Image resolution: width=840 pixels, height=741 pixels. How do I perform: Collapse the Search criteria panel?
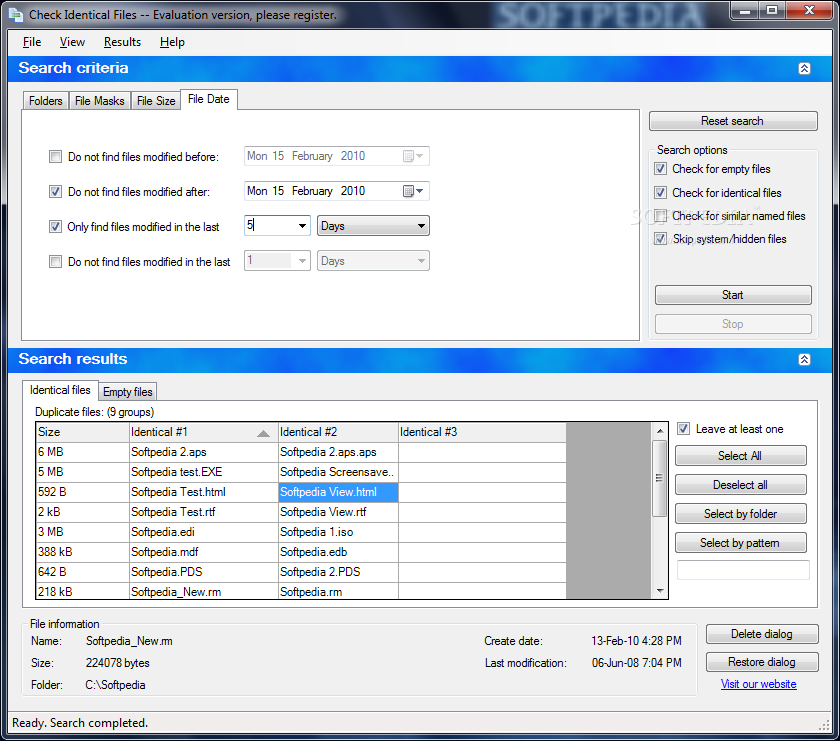[x=804, y=69]
